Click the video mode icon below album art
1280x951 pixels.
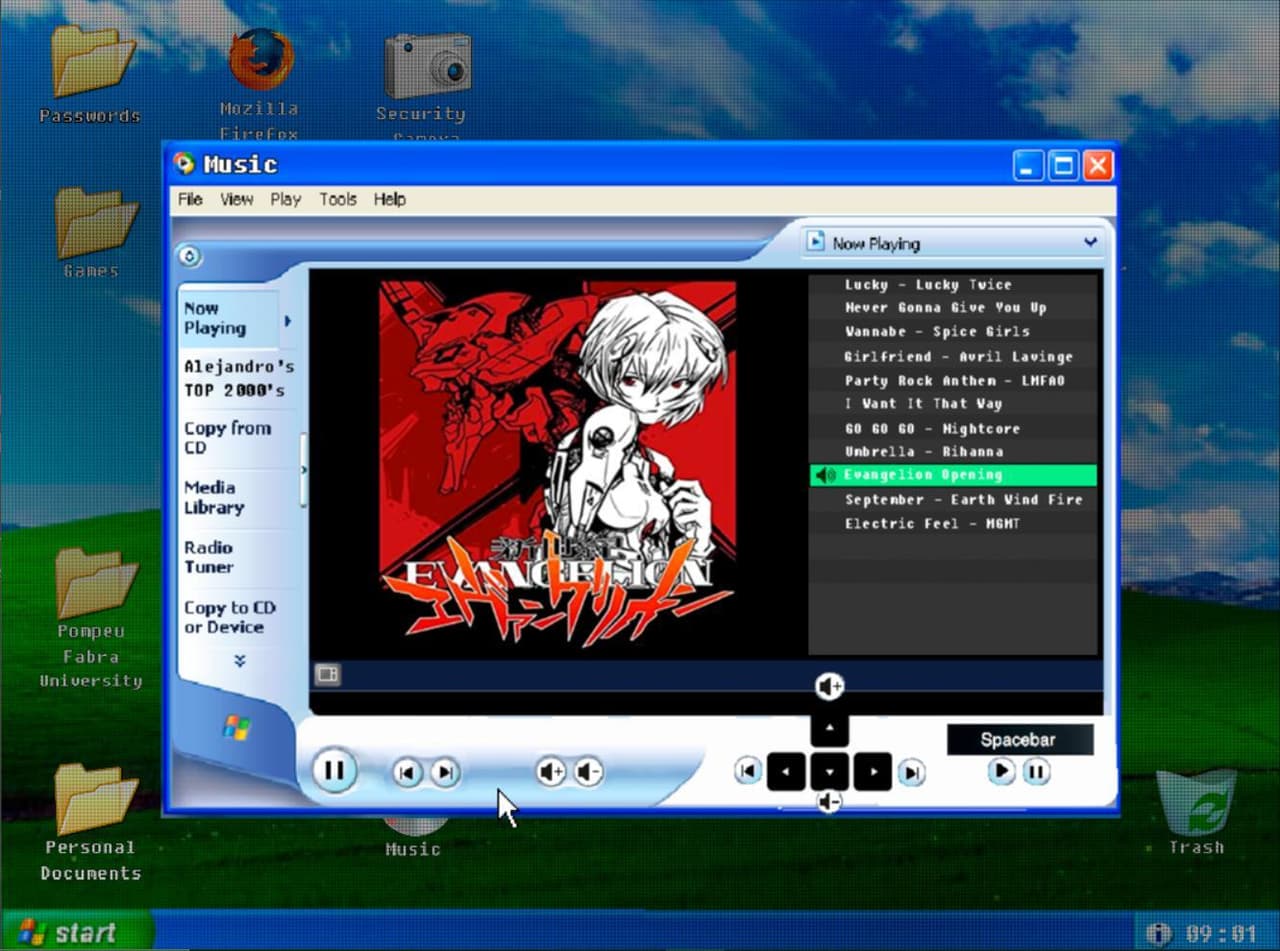pyautogui.click(x=327, y=674)
